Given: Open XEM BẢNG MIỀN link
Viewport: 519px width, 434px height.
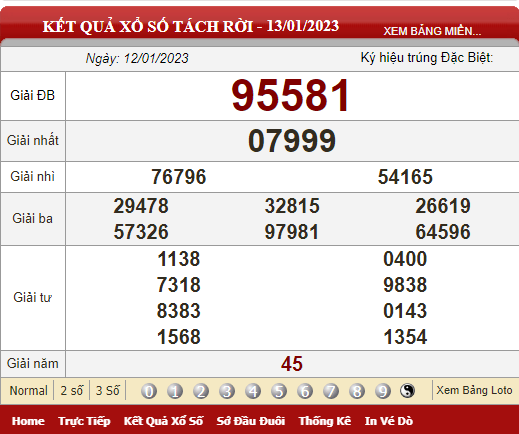Looking at the screenshot, I should tap(432, 31).
